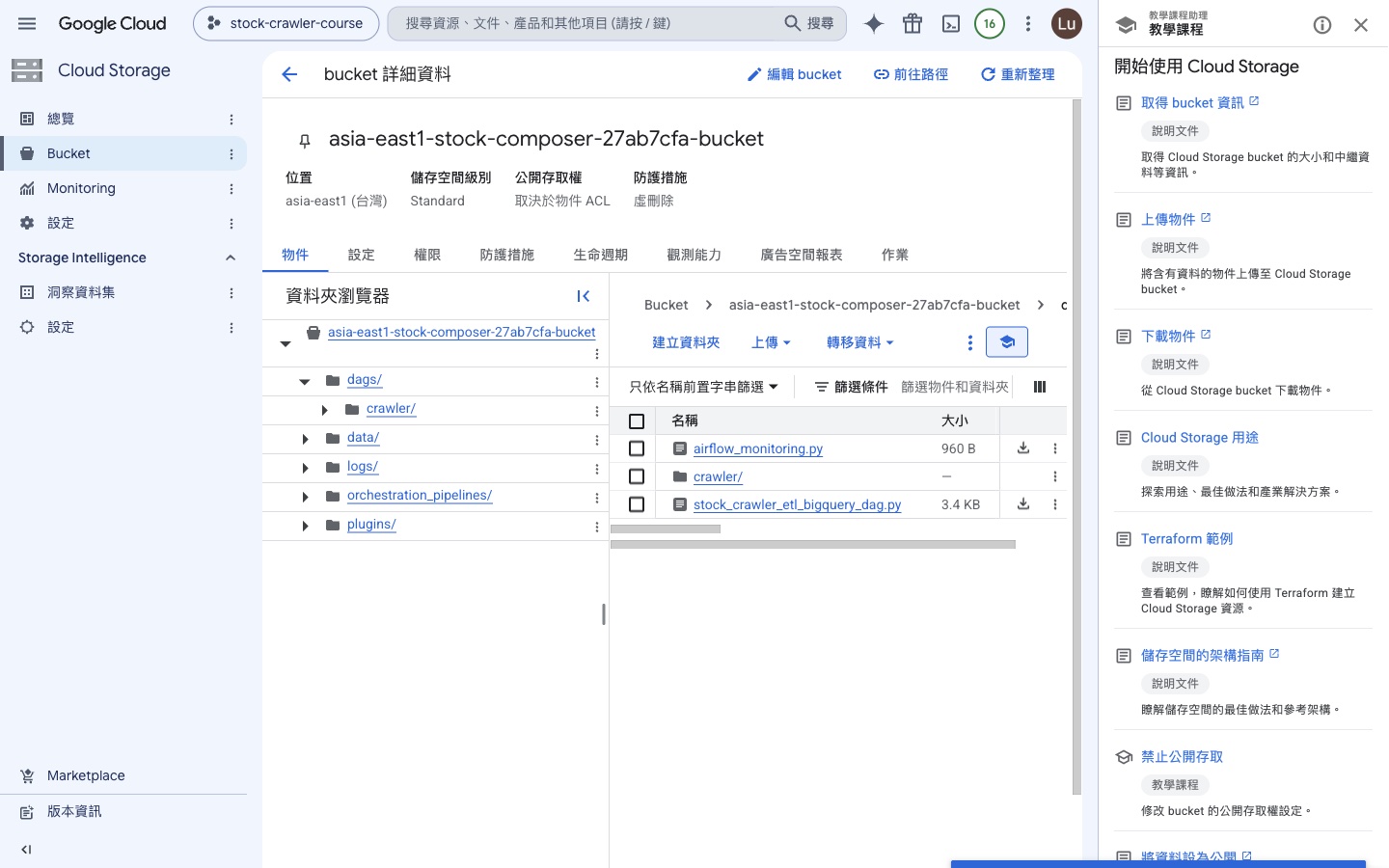Switch to the 設定 tab
The image size is (1389, 868).
coord(361,255)
